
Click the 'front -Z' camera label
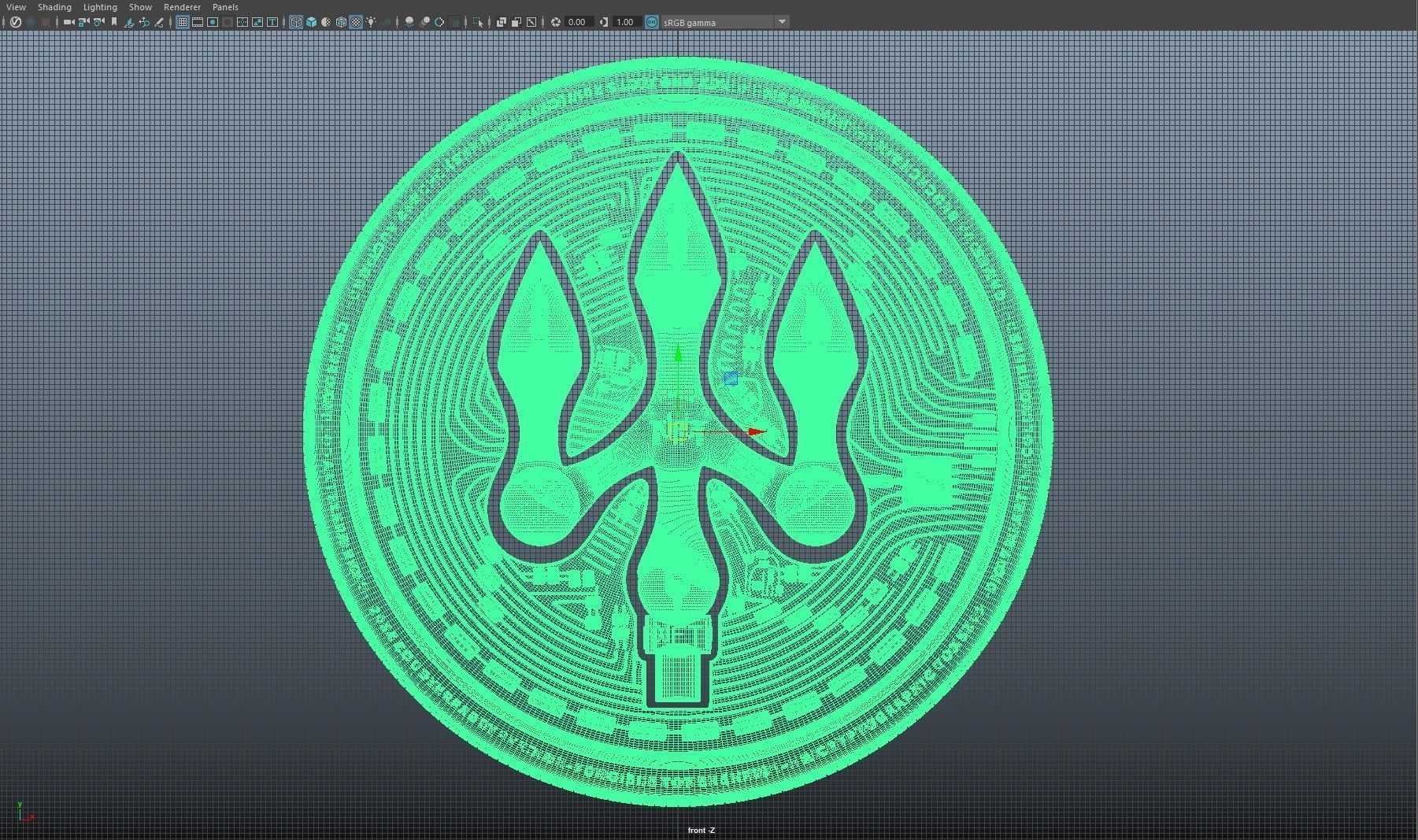(701, 831)
